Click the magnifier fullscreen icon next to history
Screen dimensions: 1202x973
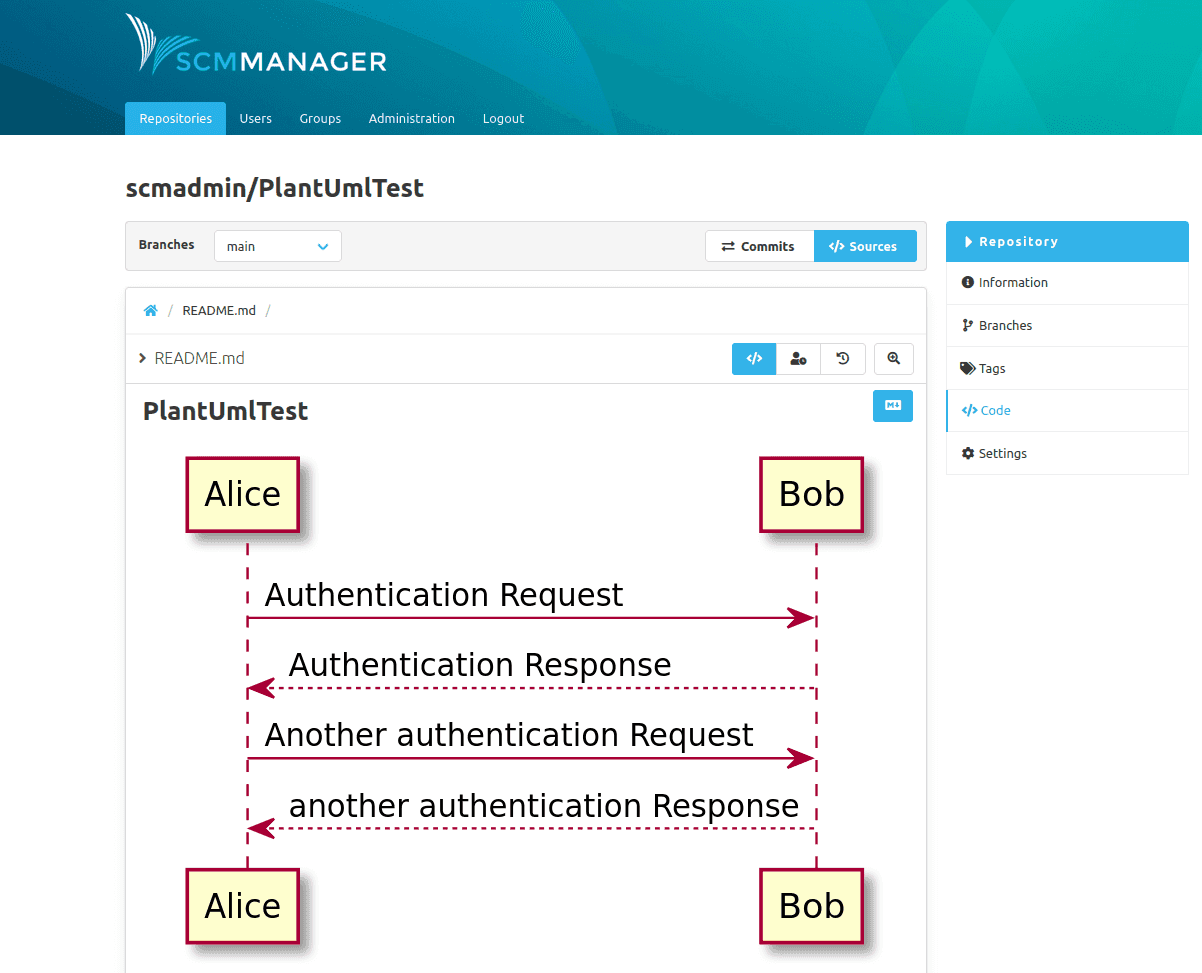[893, 358]
